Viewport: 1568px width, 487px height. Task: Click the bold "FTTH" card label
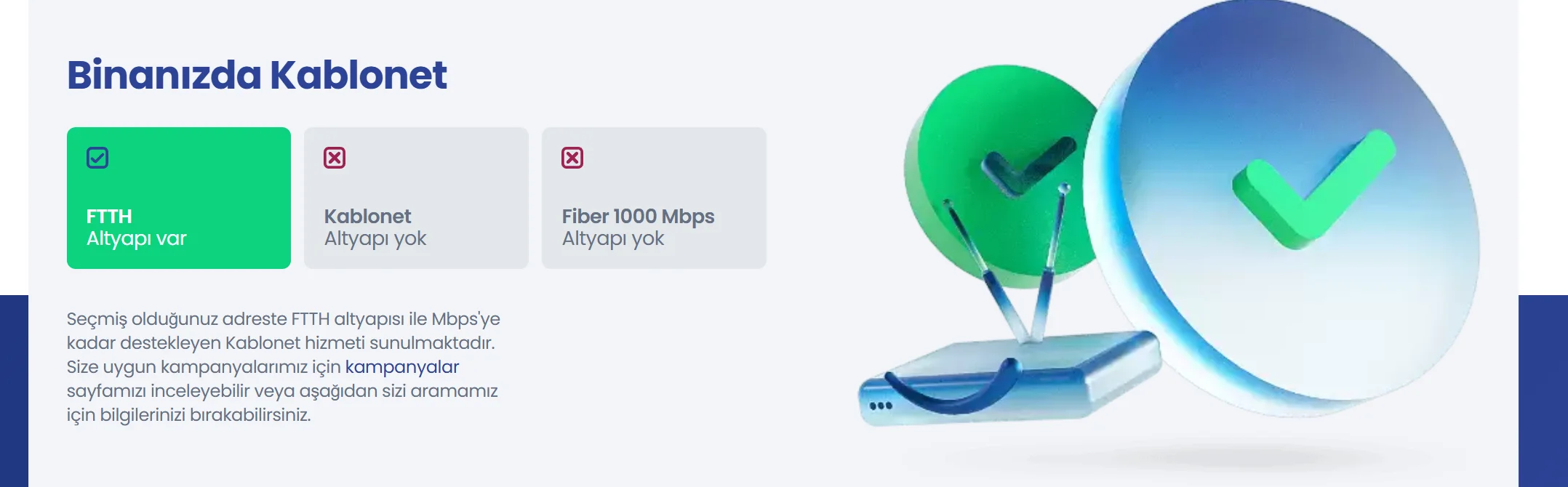[109, 216]
